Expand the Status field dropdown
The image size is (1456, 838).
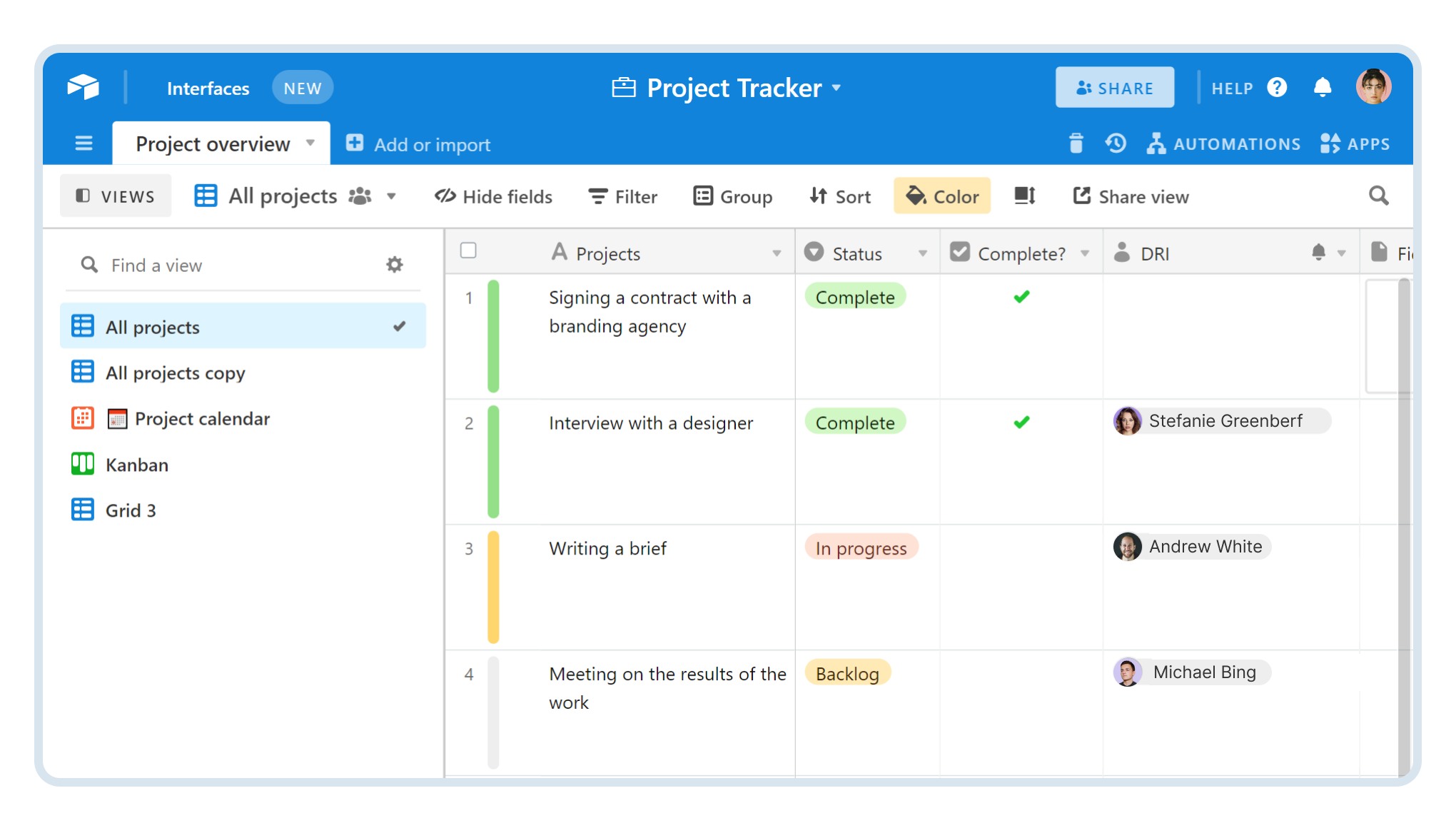(923, 252)
